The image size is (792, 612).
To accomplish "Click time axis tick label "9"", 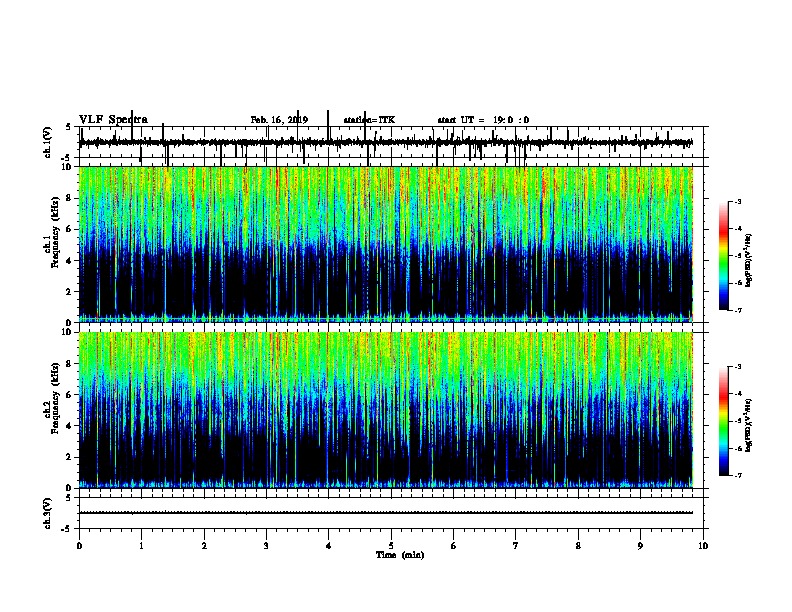I will pos(640,546).
